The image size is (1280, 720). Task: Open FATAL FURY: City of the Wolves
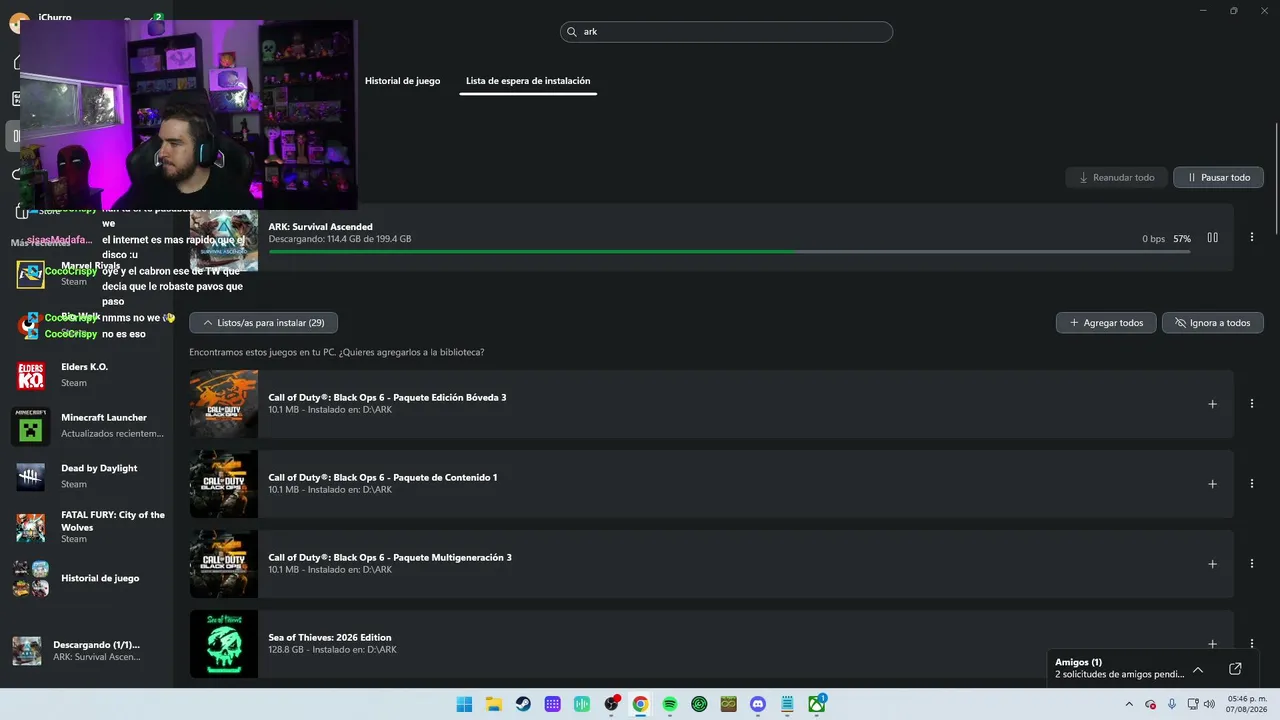tap(88, 527)
